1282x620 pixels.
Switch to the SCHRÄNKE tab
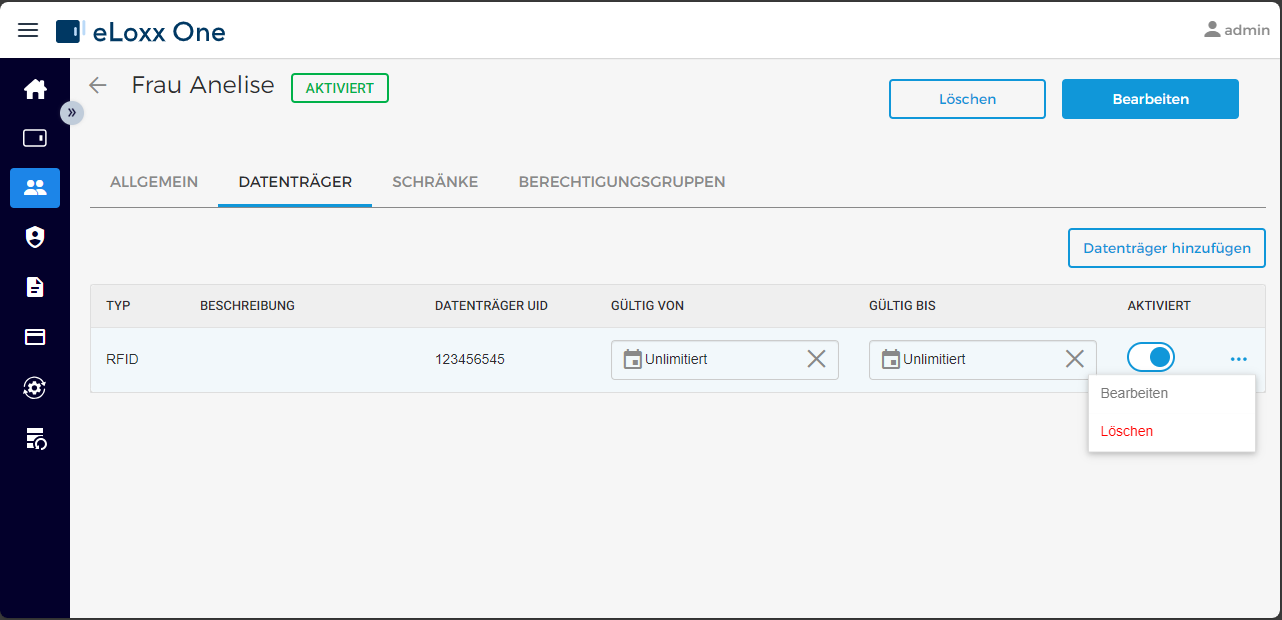(435, 182)
